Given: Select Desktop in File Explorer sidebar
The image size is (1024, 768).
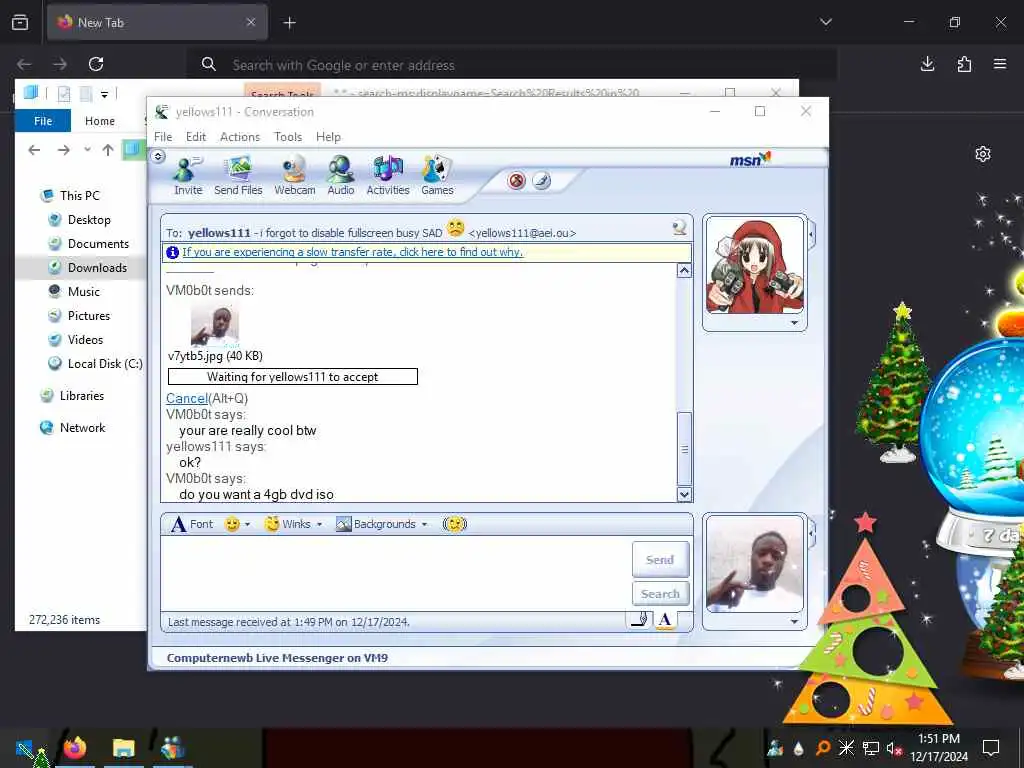Looking at the screenshot, I should pos(89,219).
